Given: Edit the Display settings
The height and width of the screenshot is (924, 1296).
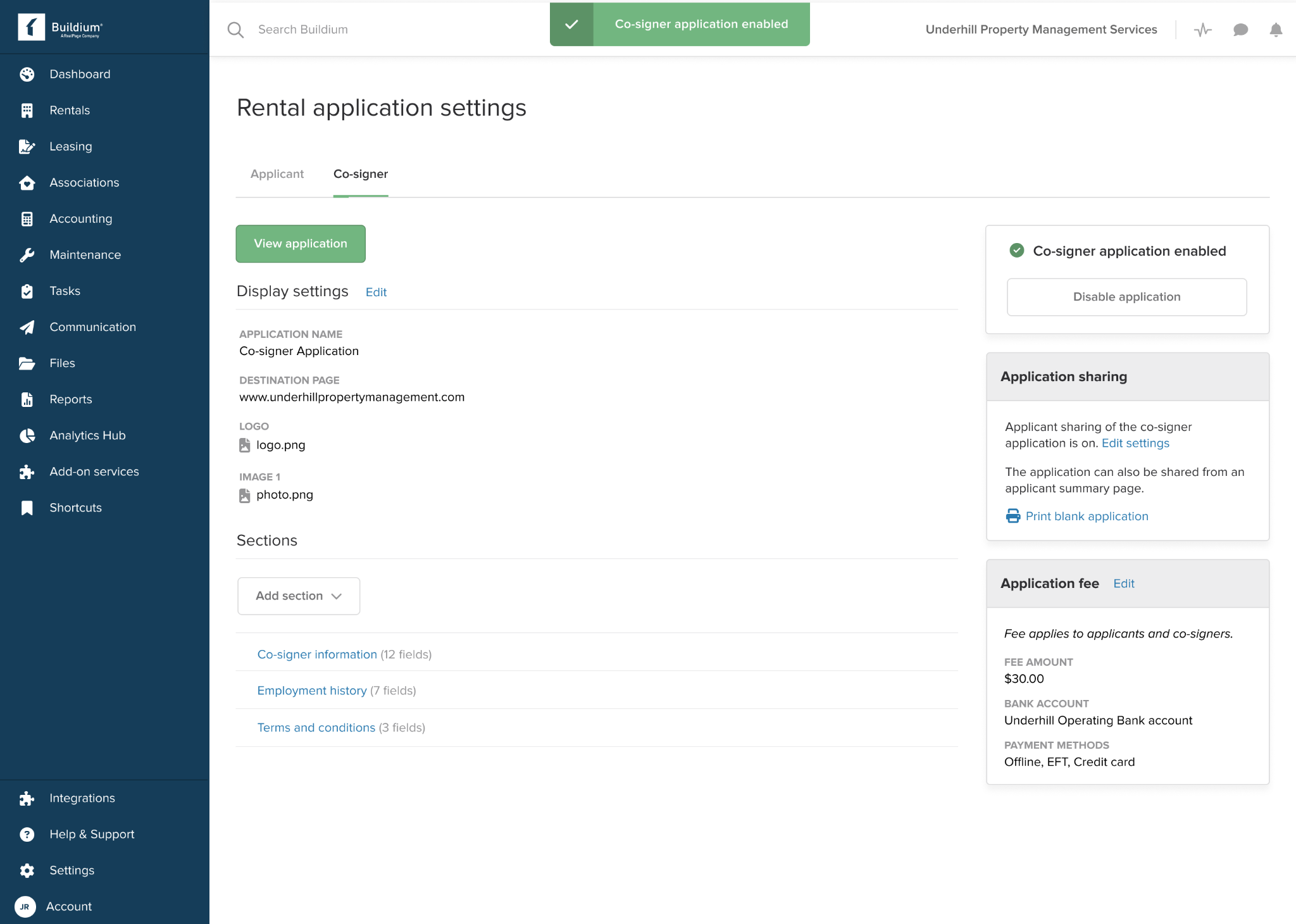Looking at the screenshot, I should [376, 292].
